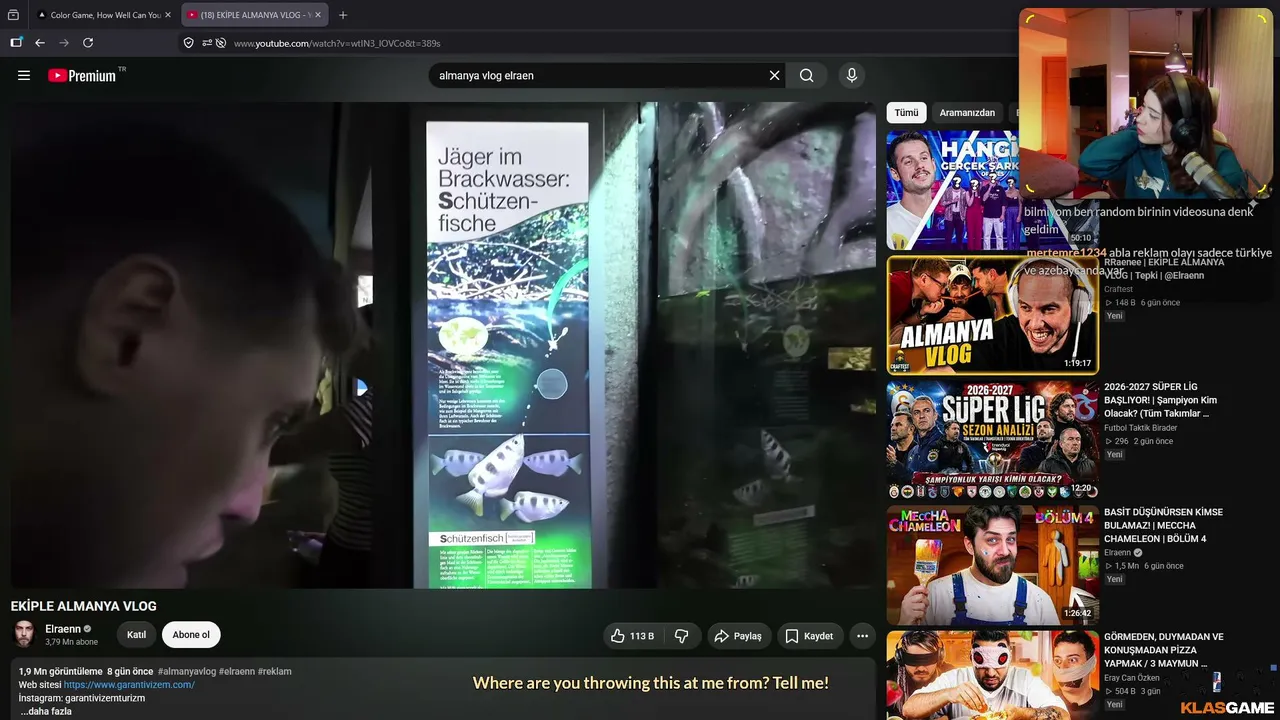
Task: Open the Süper Lig Sezon Analizi thumbnail
Action: click(992, 439)
